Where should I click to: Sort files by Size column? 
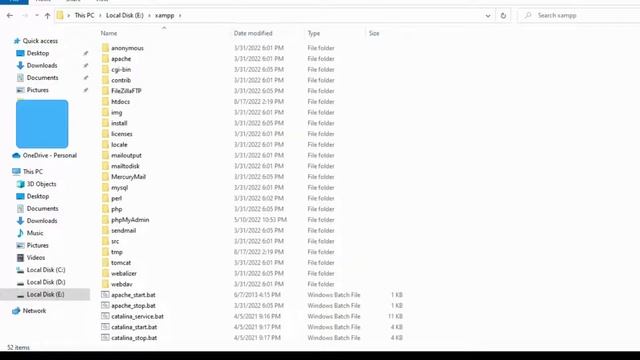(x=374, y=33)
